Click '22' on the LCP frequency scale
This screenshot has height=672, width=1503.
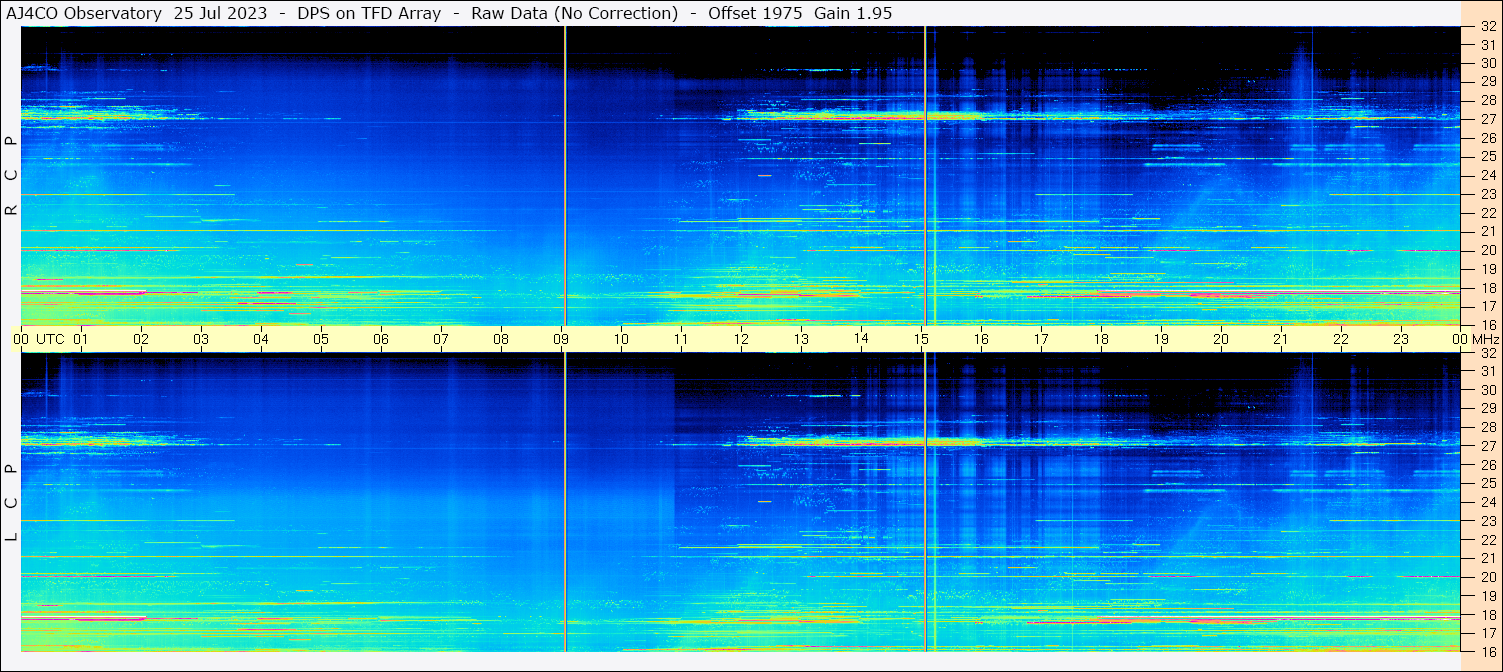(x=1488, y=539)
